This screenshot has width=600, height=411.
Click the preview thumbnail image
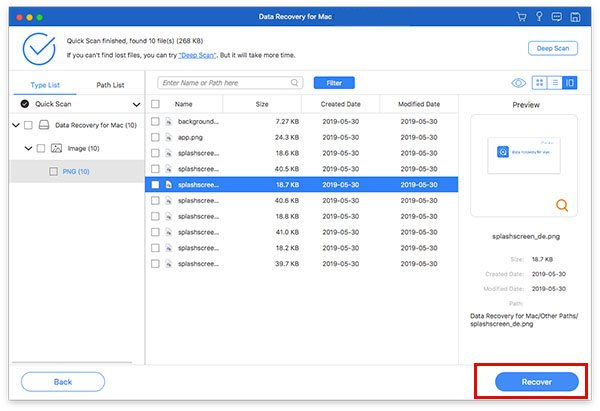click(524, 155)
